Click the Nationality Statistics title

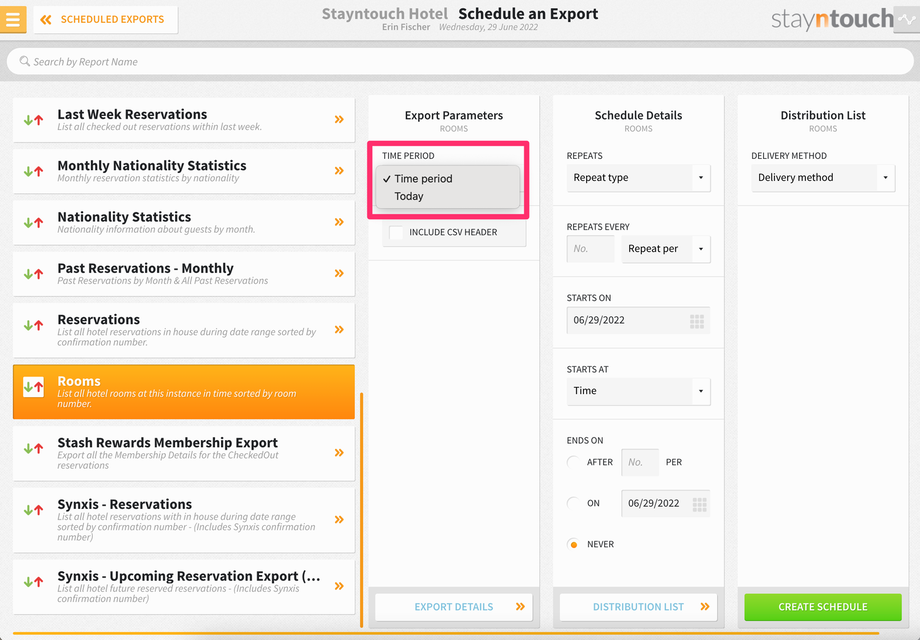pyautogui.click(x=124, y=216)
